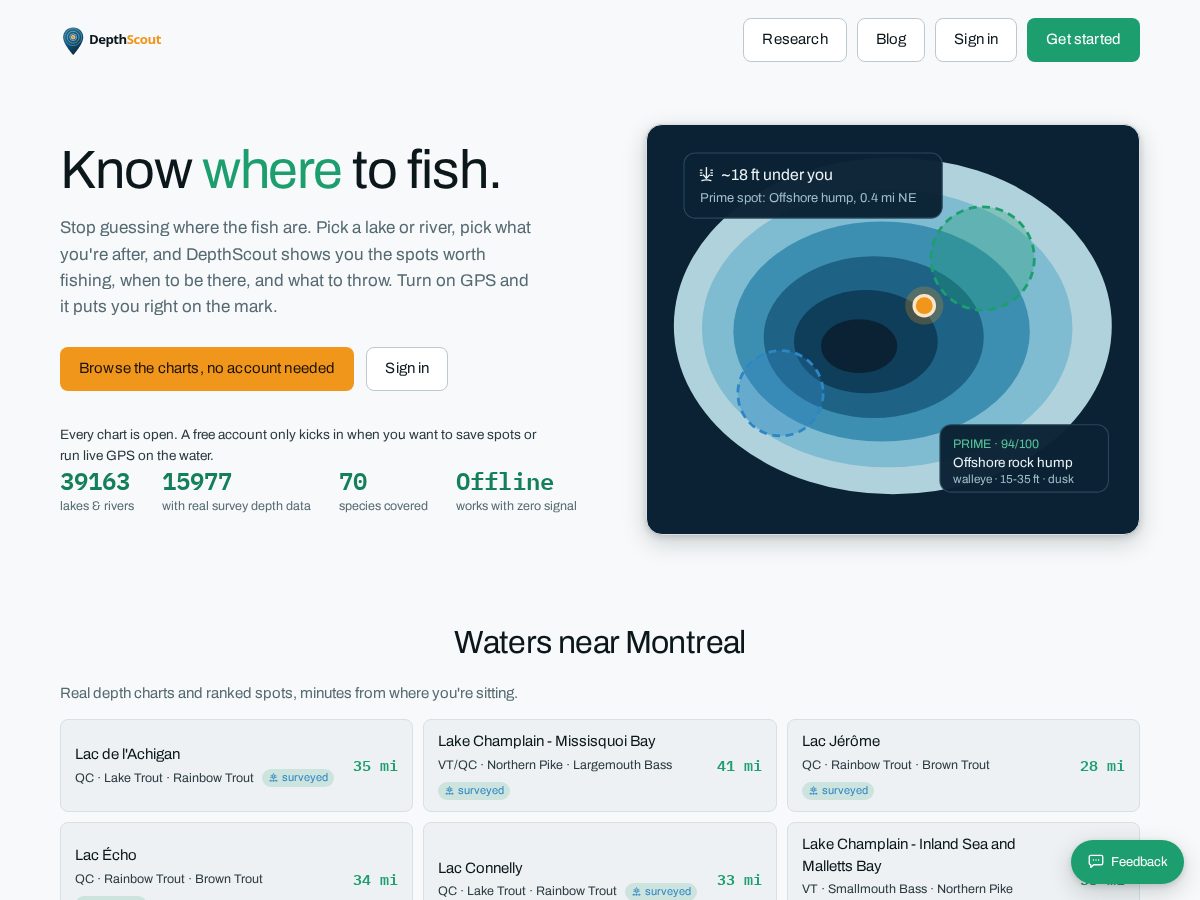Open Lake Champlain - Inland Sea and Malletts Bay
This screenshot has width=1200, height=900.
(963, 861)
